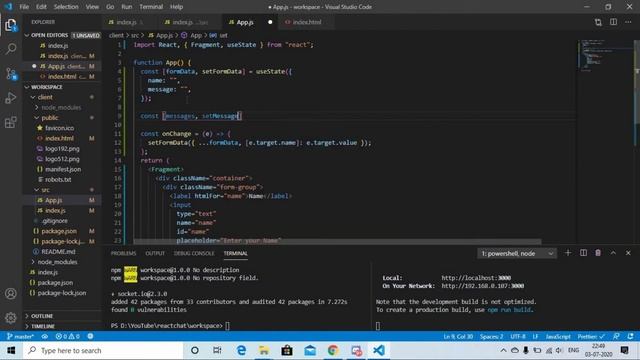Image resolution: width=640 pixels, height=360 pixels.
Task: Change end-of-line via LF item
Action: coord(535,336)
